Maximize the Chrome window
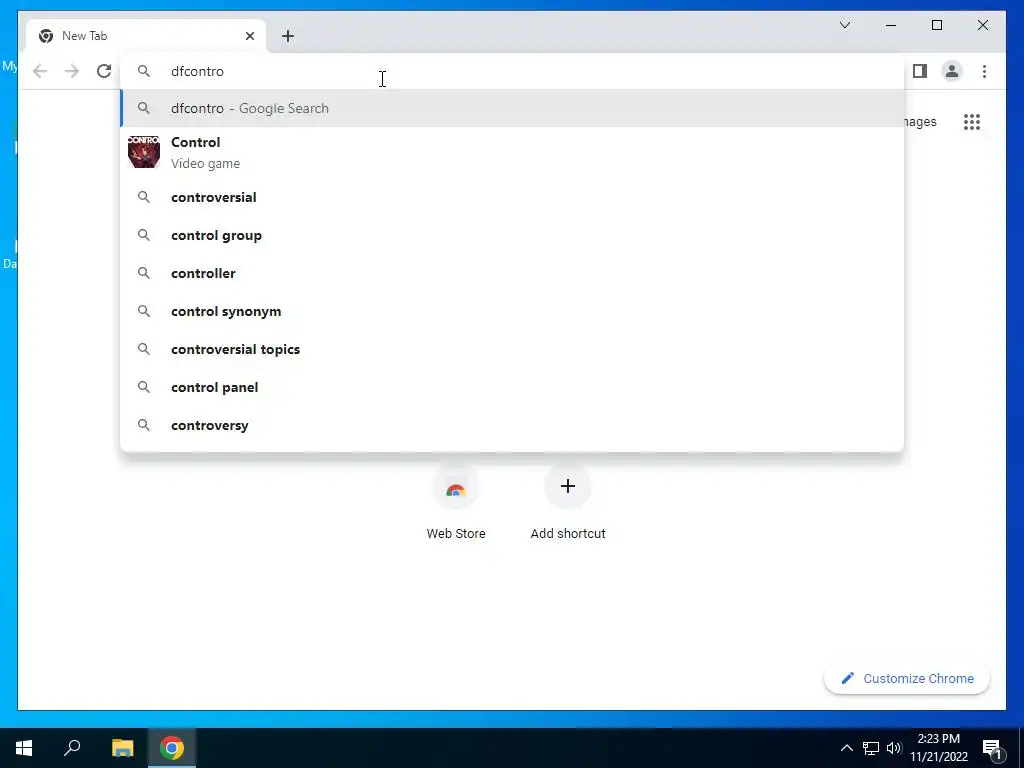The image size is (1024, 768). [936, 25]
